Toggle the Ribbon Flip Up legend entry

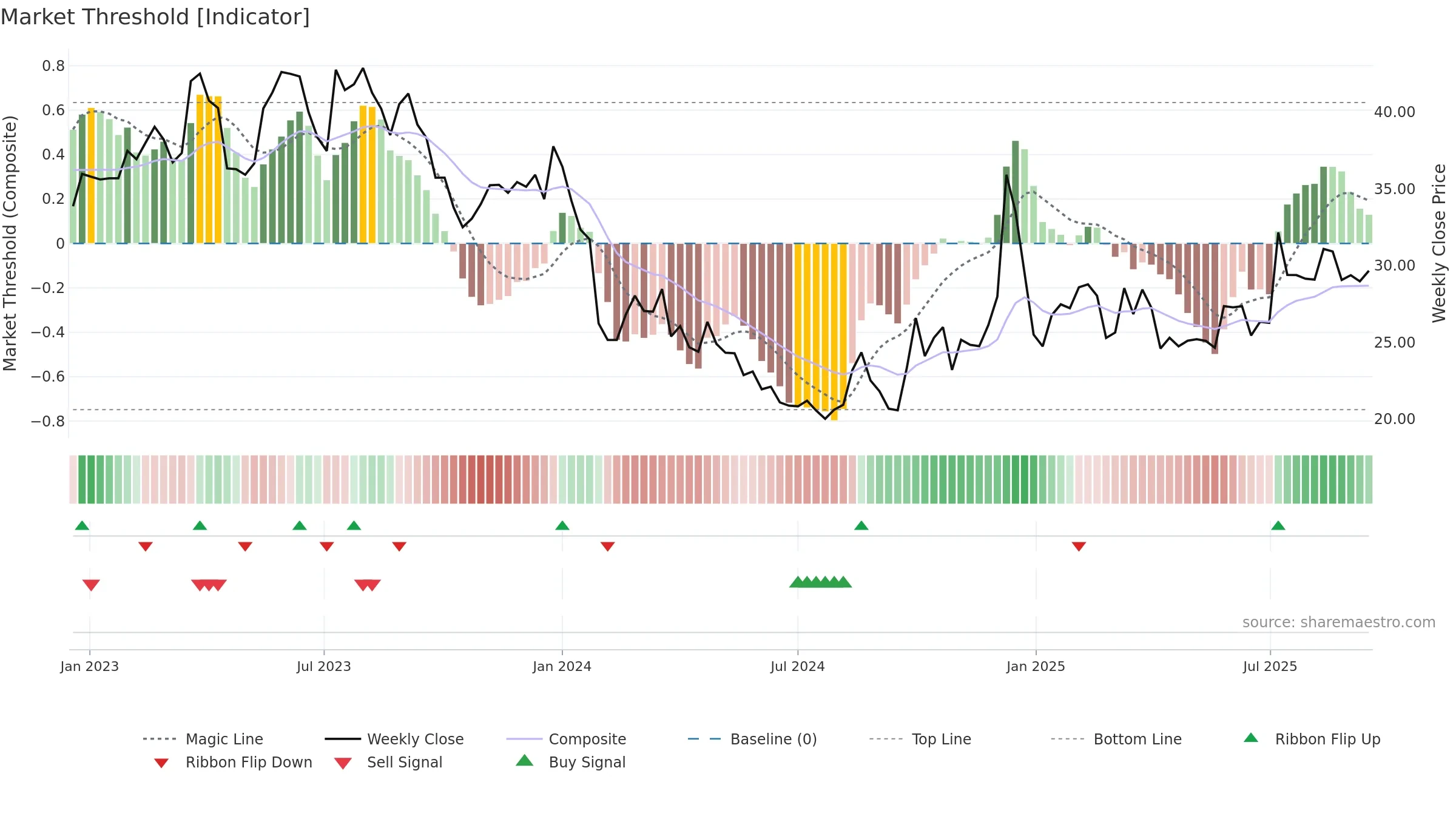(1312, 739)
